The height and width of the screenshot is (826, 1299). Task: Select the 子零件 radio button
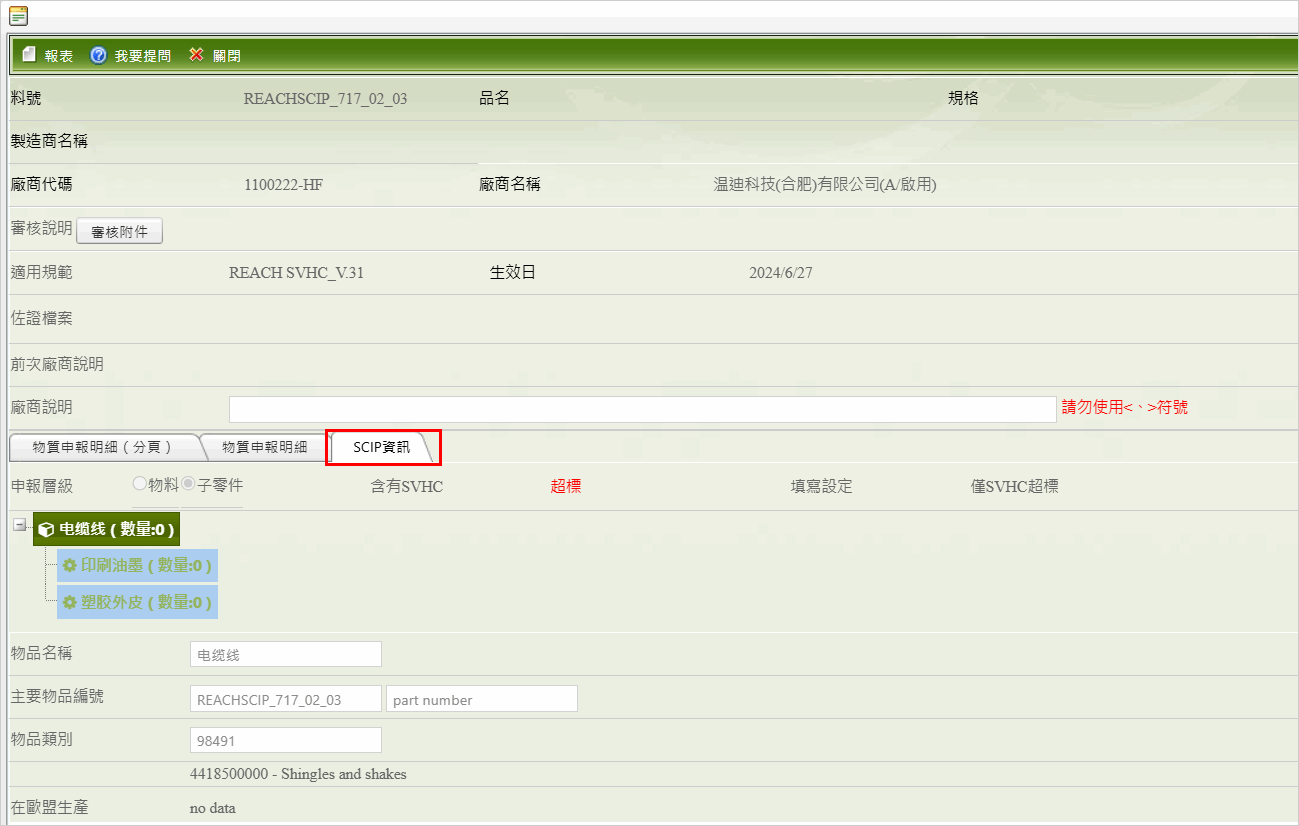coord(188,485)
